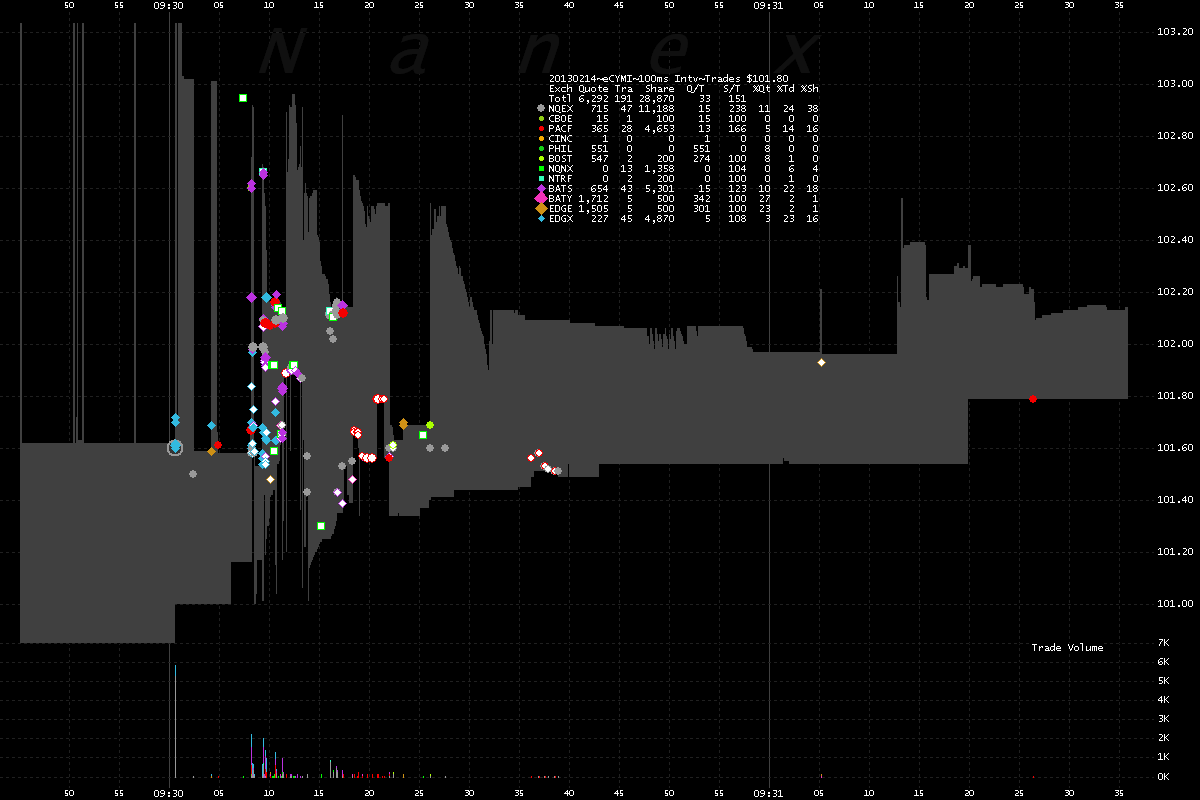Click the red PACF legend dot

541,128
